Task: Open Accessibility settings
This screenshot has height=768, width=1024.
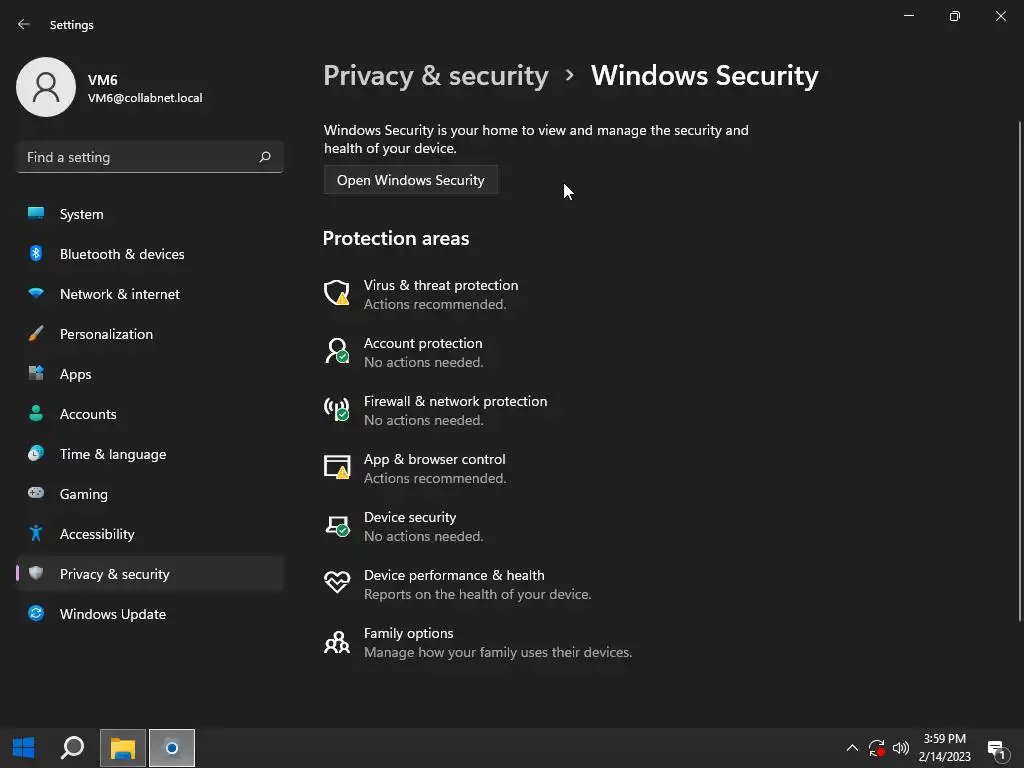Action: click(150, 534)
